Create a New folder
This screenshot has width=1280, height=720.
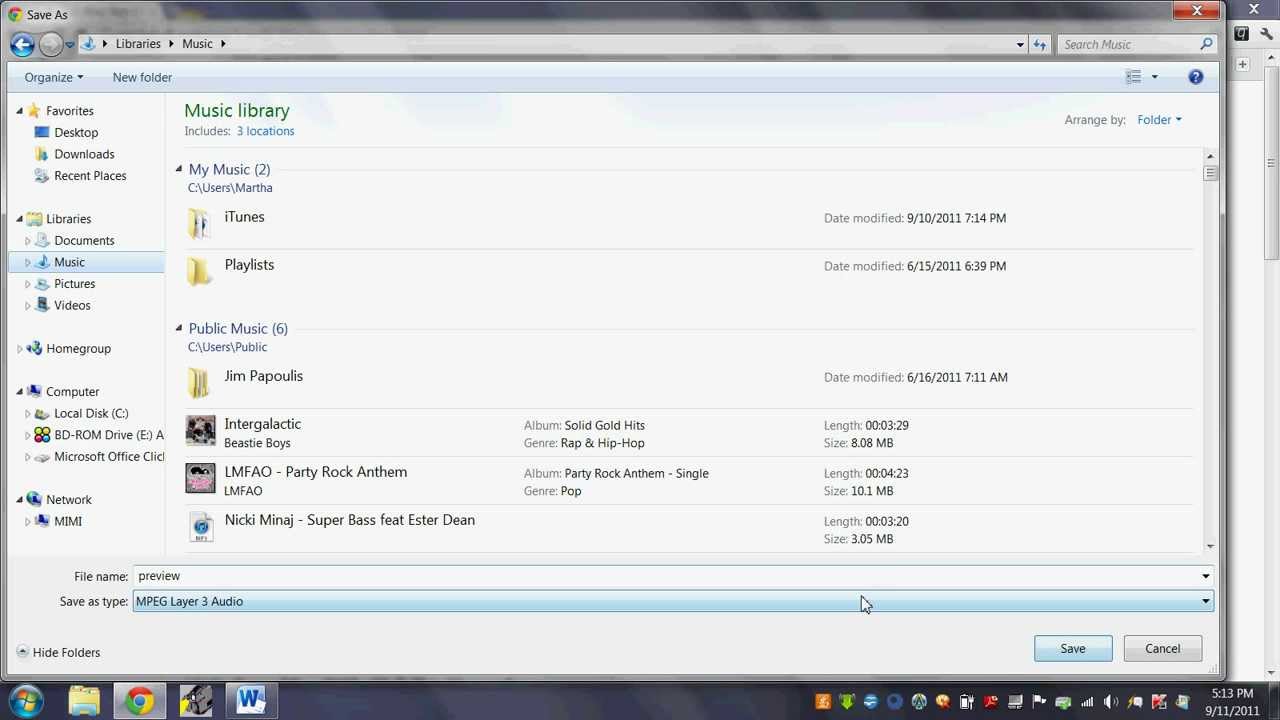(x=142, y=77)
